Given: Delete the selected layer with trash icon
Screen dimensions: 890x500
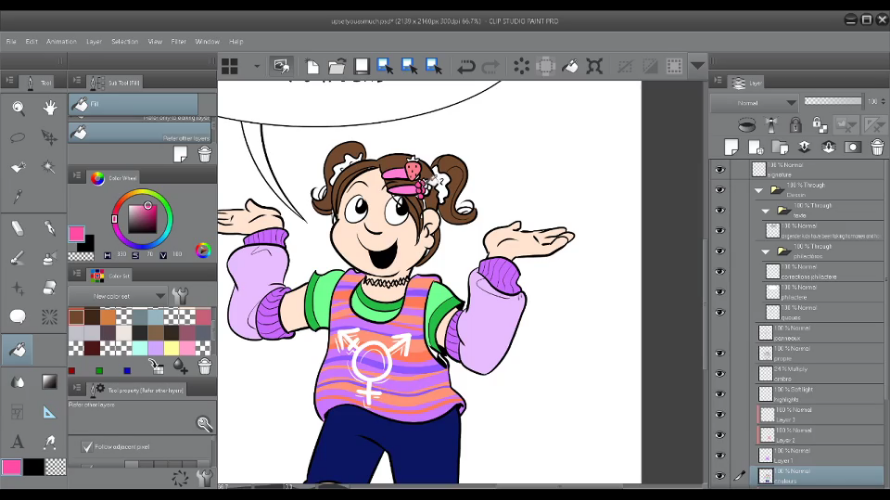Looking at the screenshot, I should point(877,148).
